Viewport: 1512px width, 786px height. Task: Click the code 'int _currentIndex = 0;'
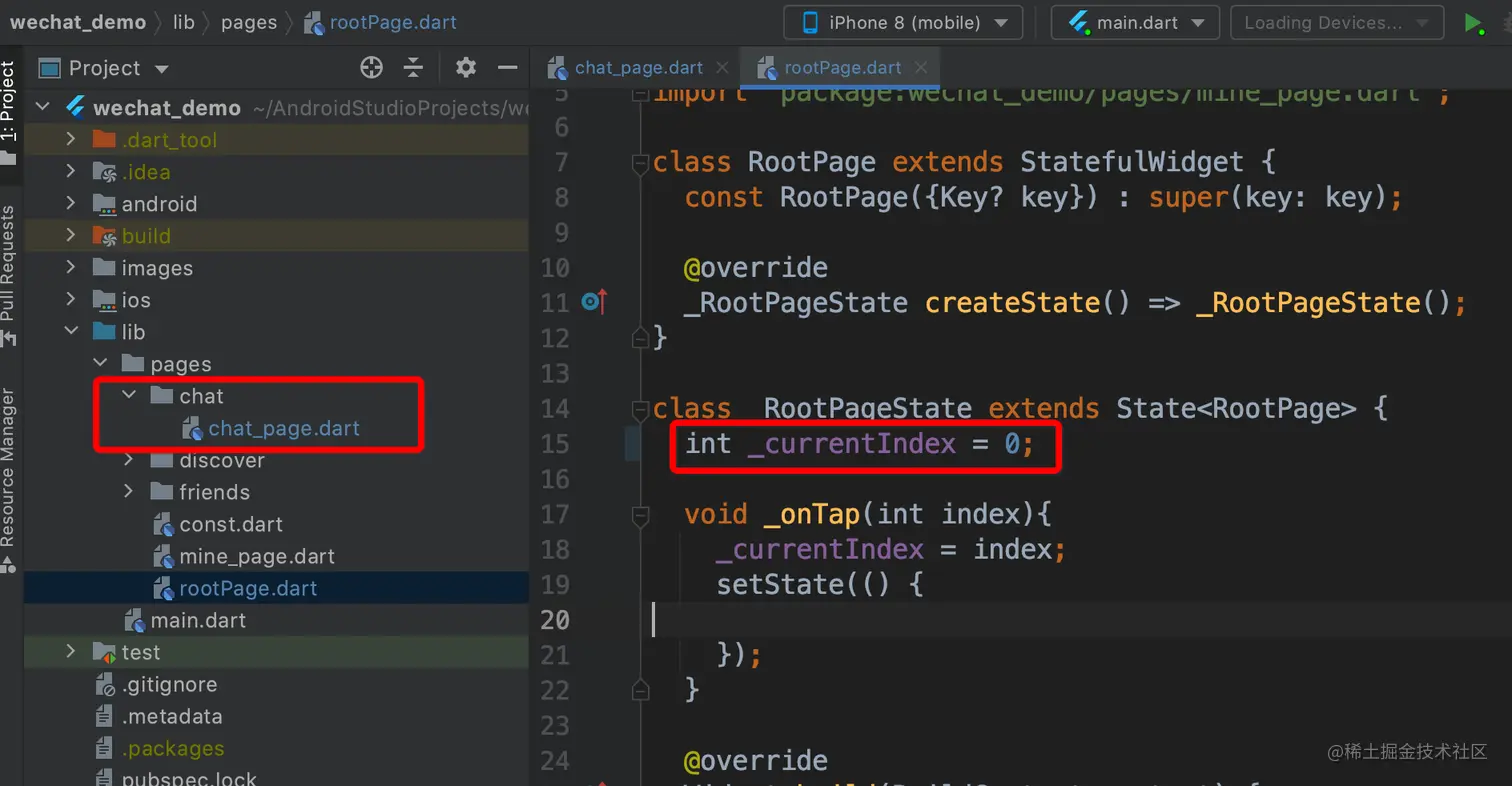pyautogui.click(x=860, y=443)
